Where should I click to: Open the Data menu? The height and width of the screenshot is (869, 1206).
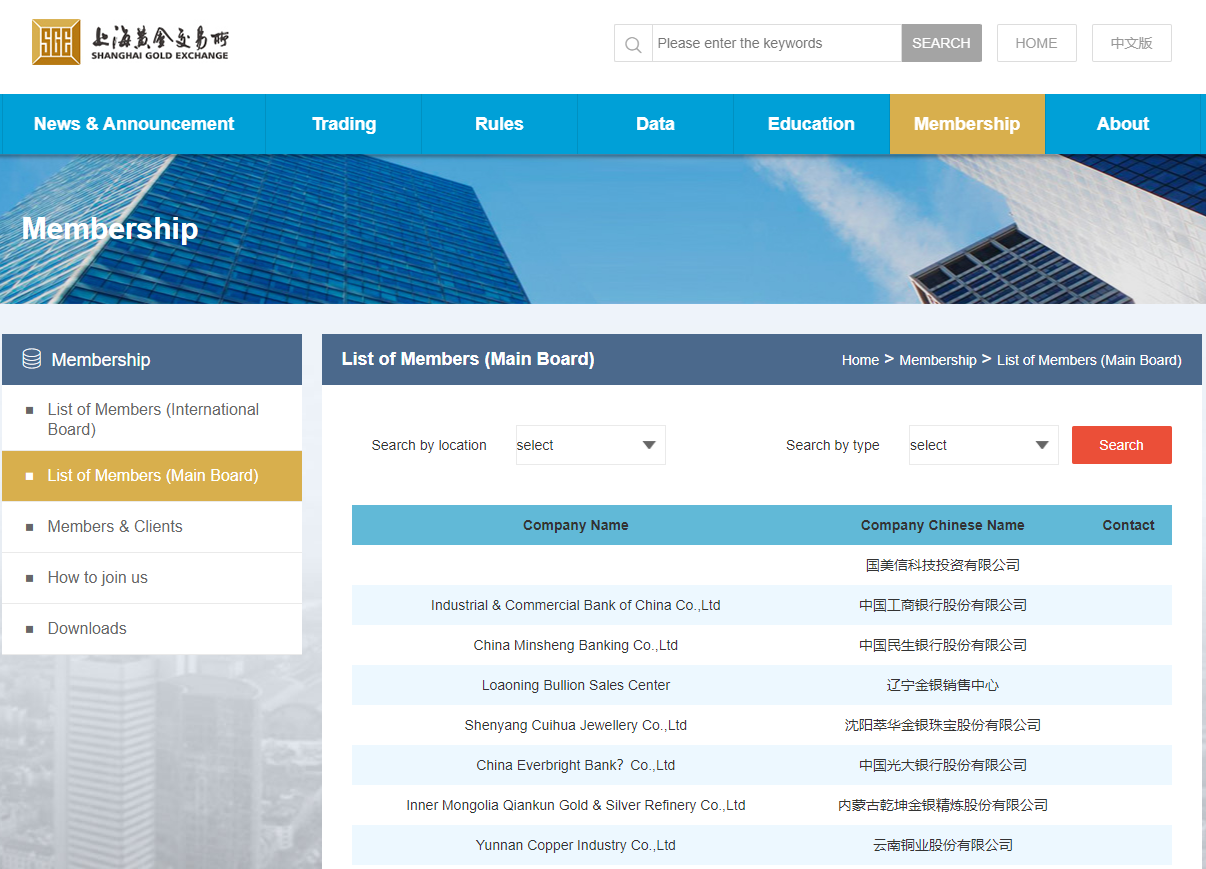pyautogui.click(x=655, y=124)
